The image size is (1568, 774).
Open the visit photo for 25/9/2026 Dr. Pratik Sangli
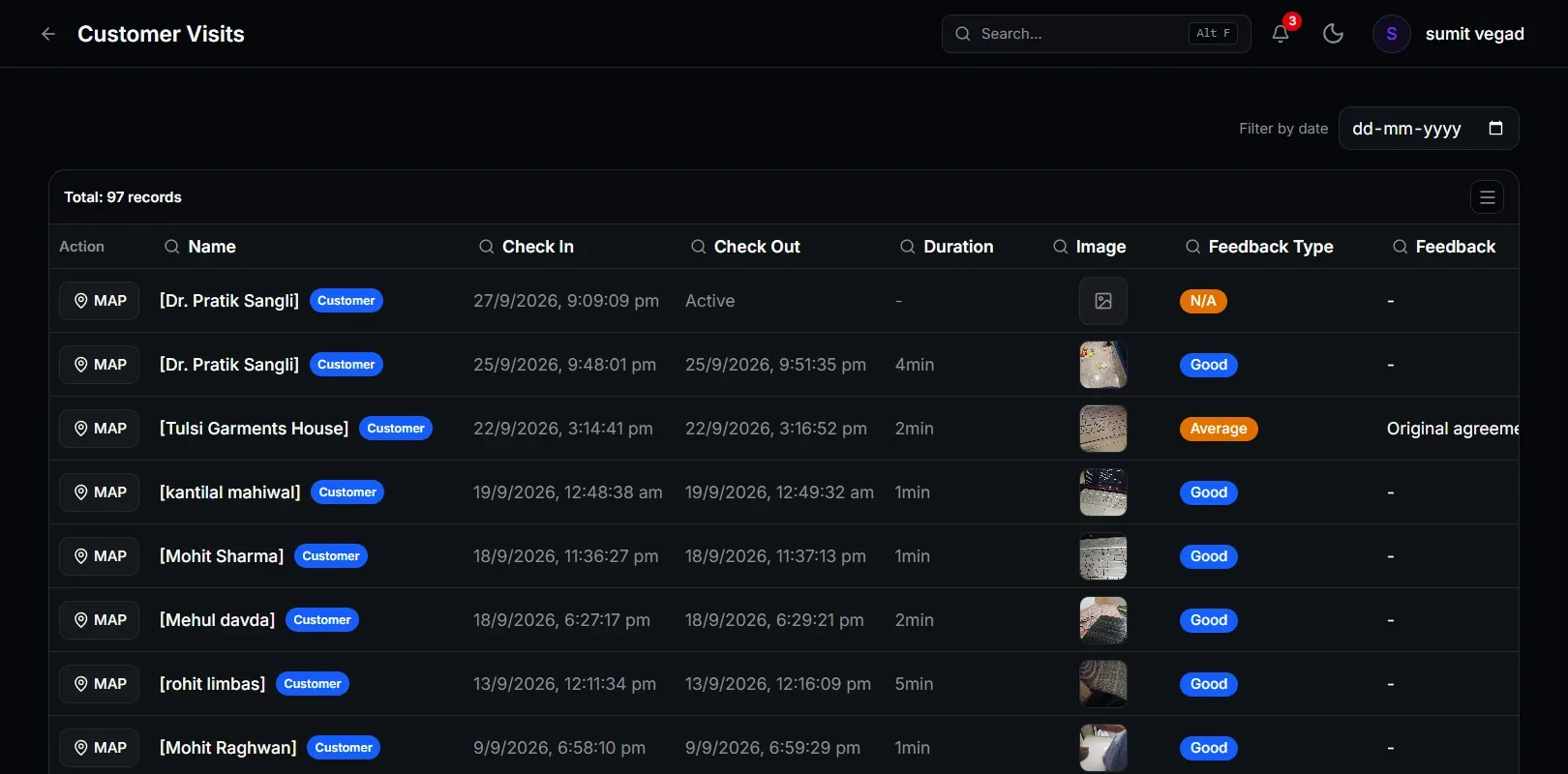(x=1103, y=365)
